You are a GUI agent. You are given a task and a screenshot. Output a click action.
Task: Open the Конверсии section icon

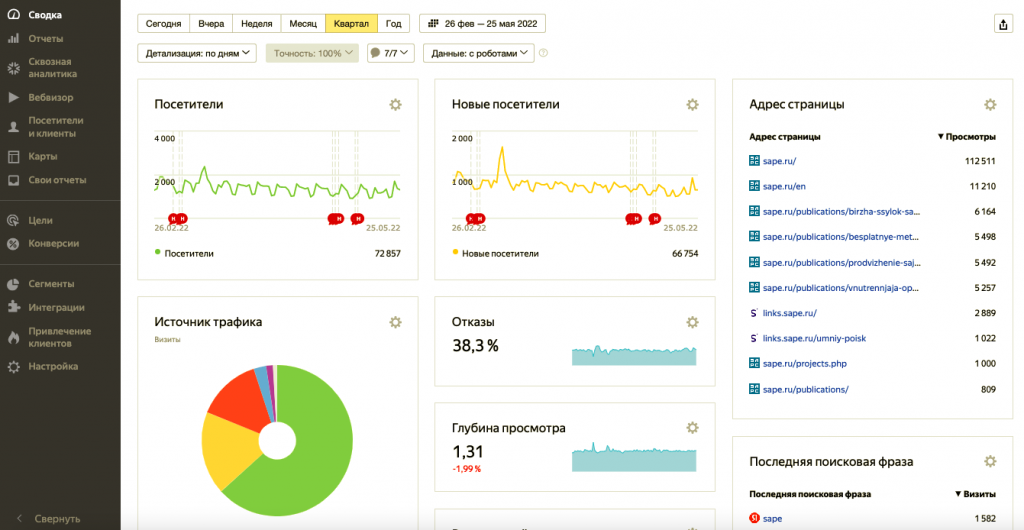point(13,243)
